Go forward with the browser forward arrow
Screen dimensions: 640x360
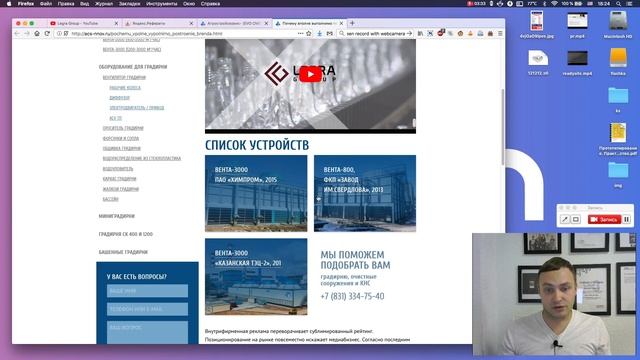click(x=27, y=33)
